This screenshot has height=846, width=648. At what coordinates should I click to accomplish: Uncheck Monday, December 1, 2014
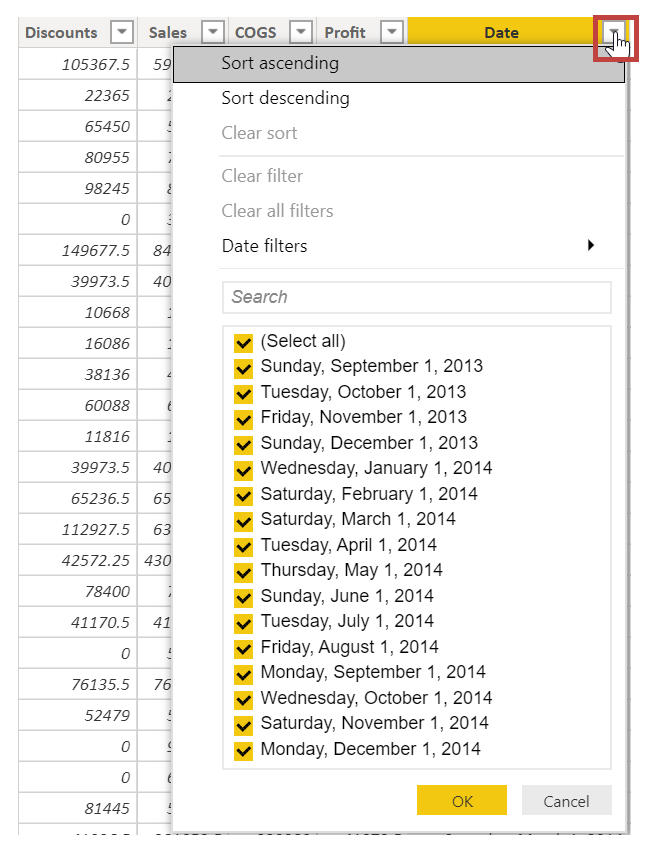(x=243, y=751)
